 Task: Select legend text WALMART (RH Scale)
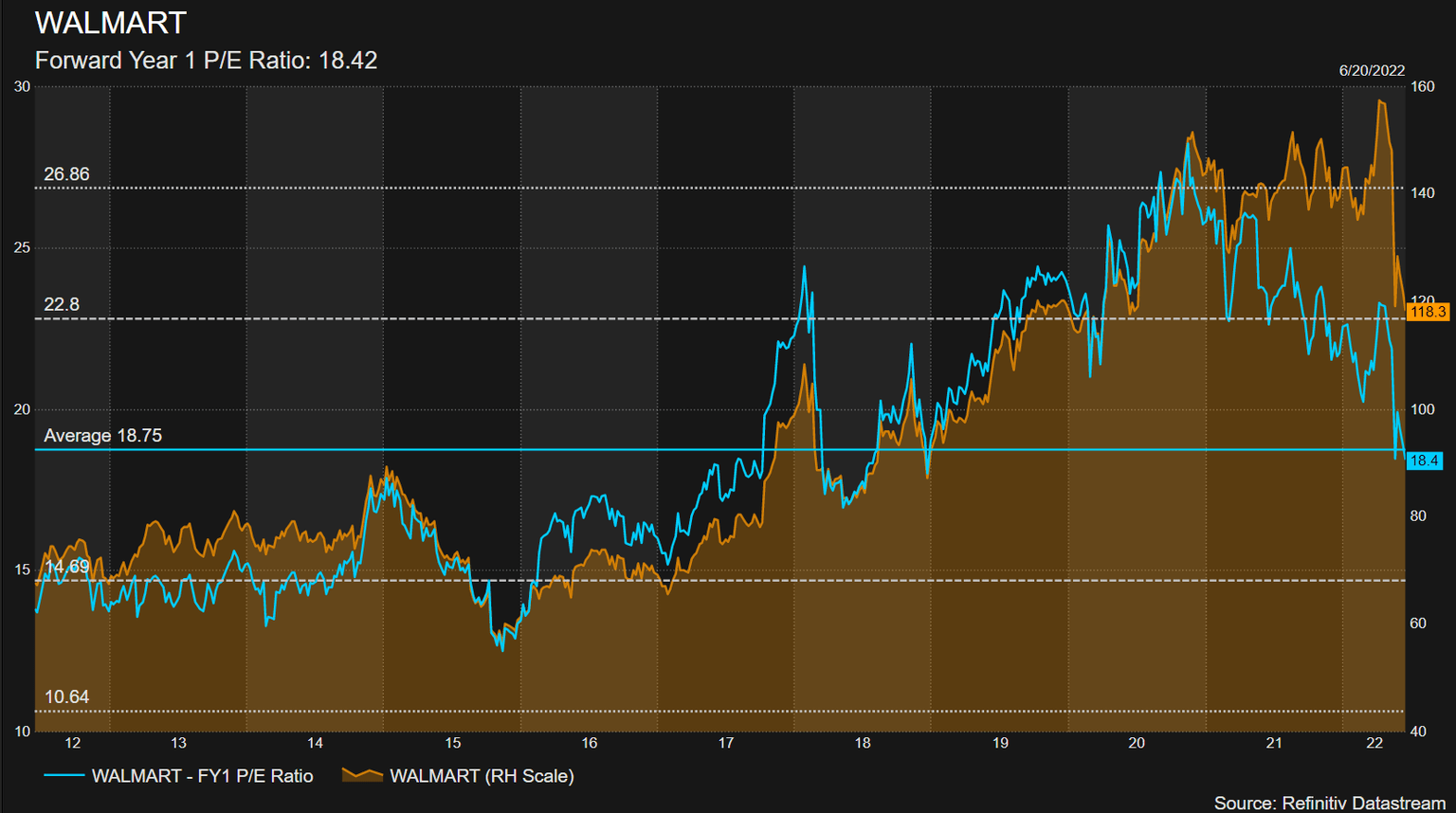click(x=482, y=776)
